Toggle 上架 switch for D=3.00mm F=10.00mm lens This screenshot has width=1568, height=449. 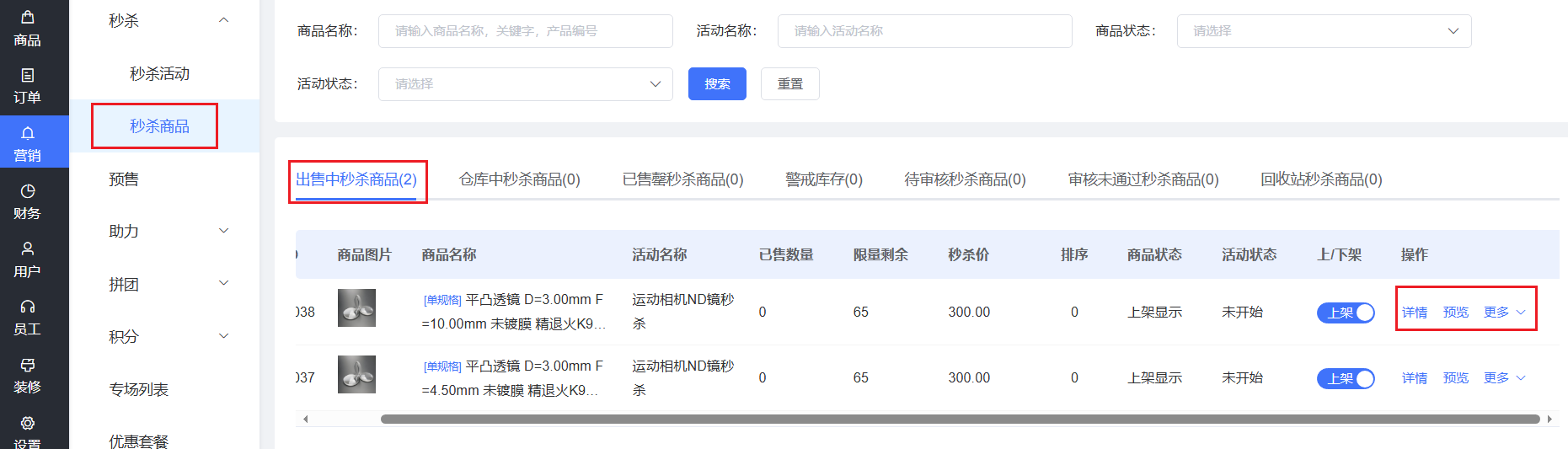[x=1346, y=313]
